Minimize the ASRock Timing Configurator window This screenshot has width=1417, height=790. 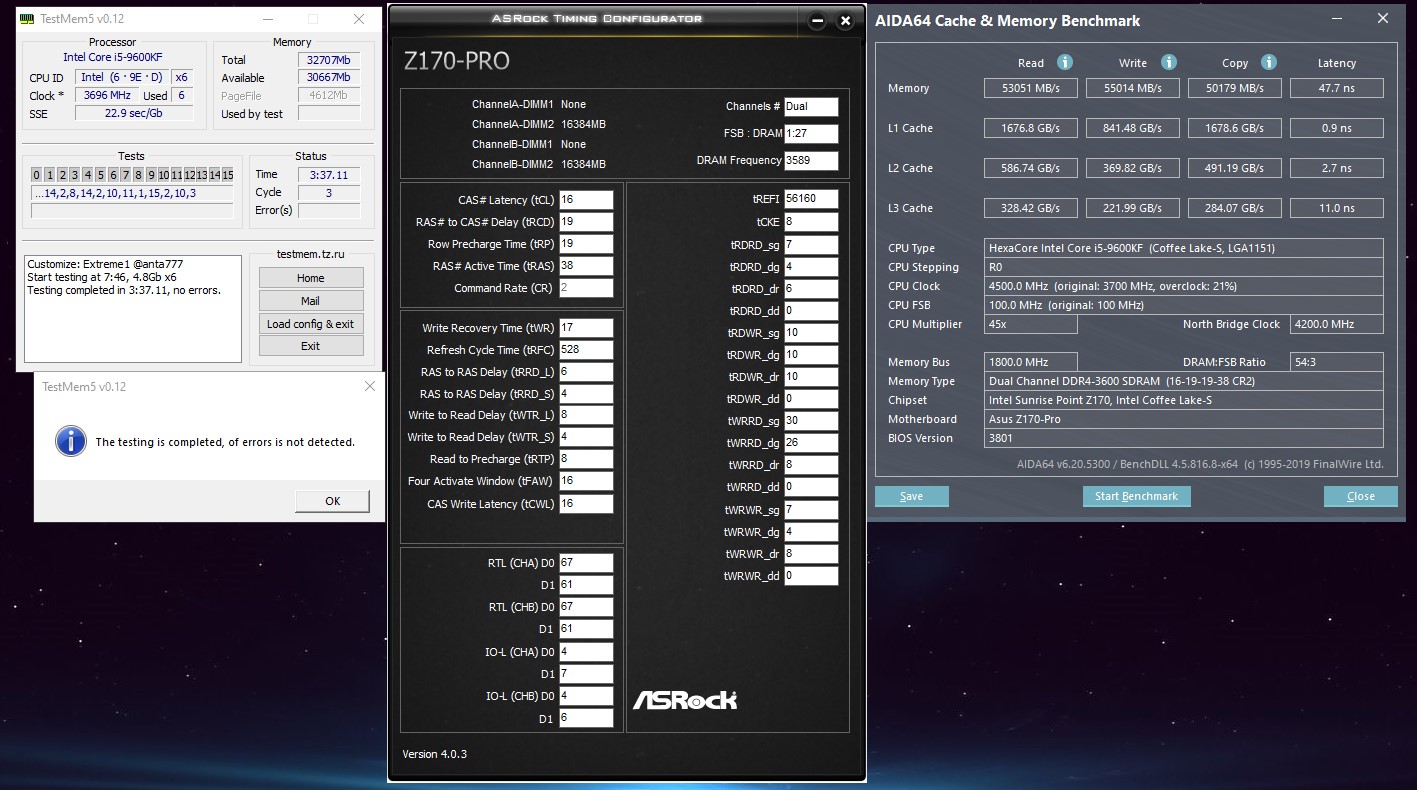pos(818,20)
